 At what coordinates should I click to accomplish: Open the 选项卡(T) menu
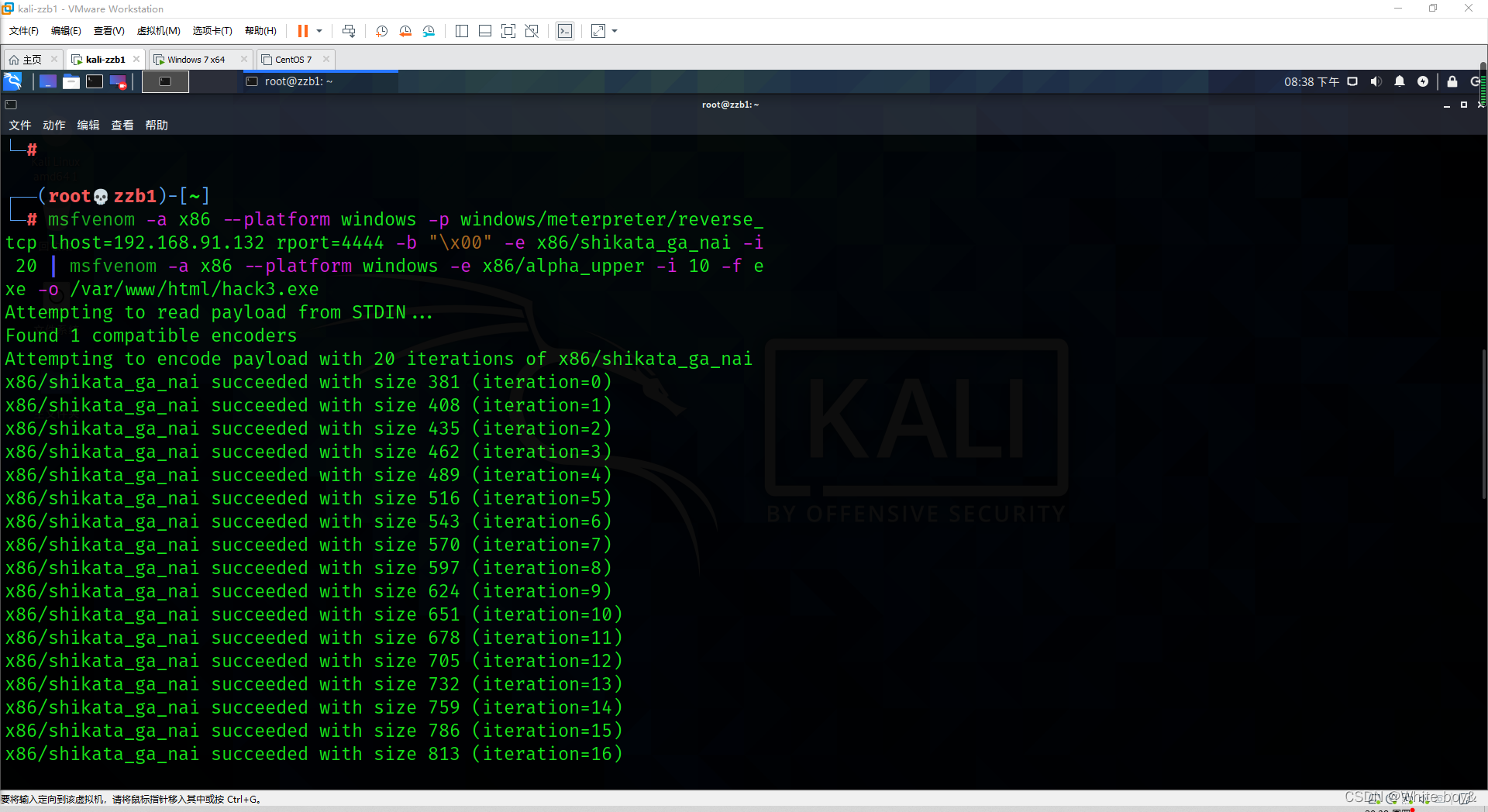coord(212,31)
